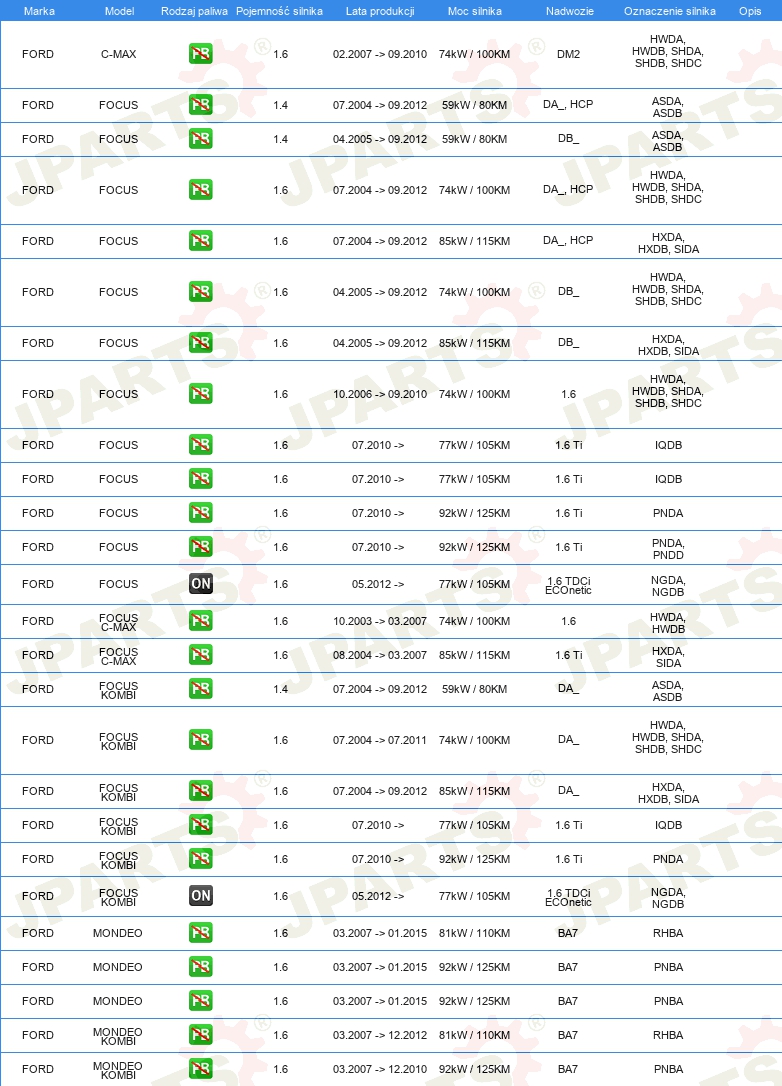This screenshot has width=782, height=1086.
Task: Click NGDA, NGDB in the non-Kombi Focus row
Action: (x=668, y=586)
